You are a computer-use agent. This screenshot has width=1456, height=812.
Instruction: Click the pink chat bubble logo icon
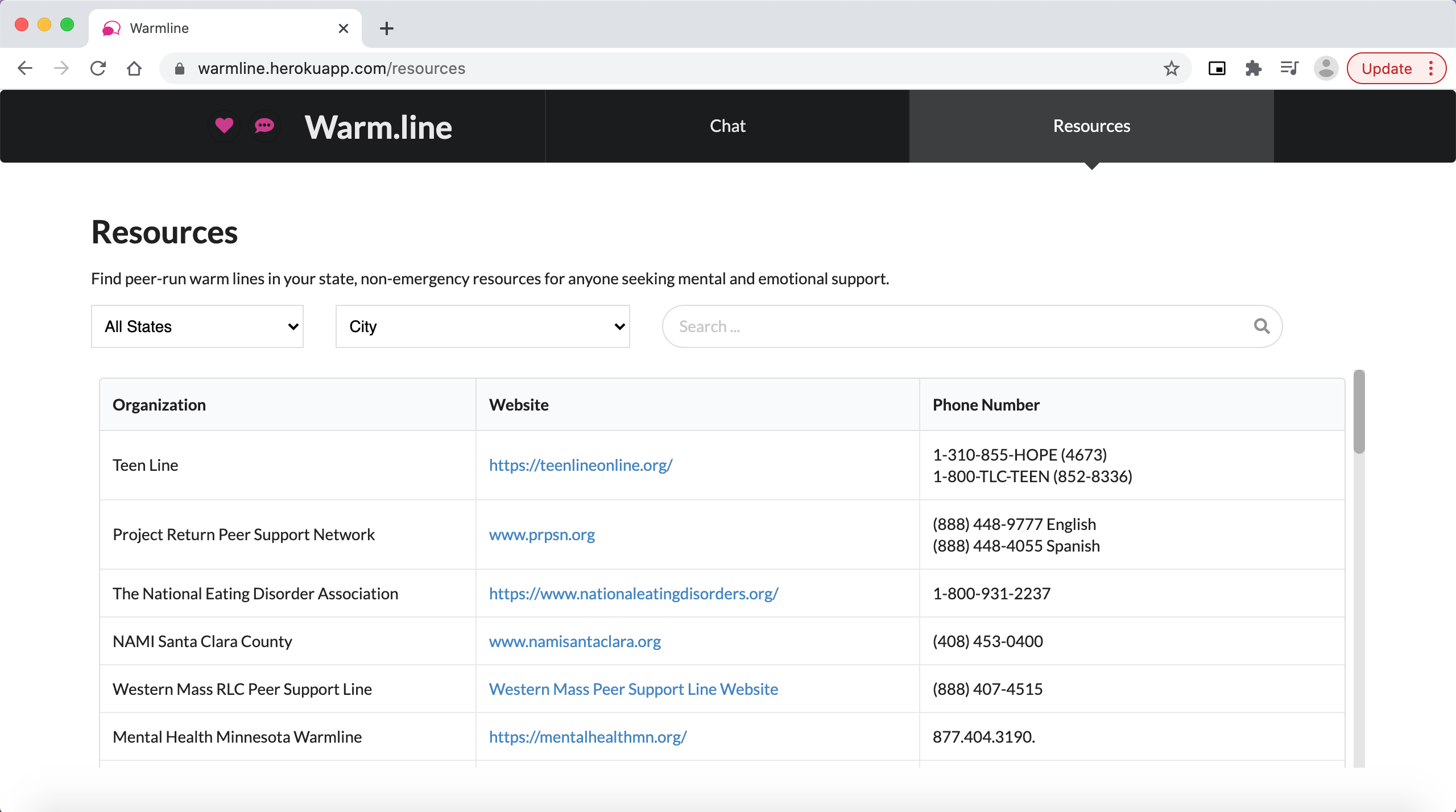[x=264, y=125]
